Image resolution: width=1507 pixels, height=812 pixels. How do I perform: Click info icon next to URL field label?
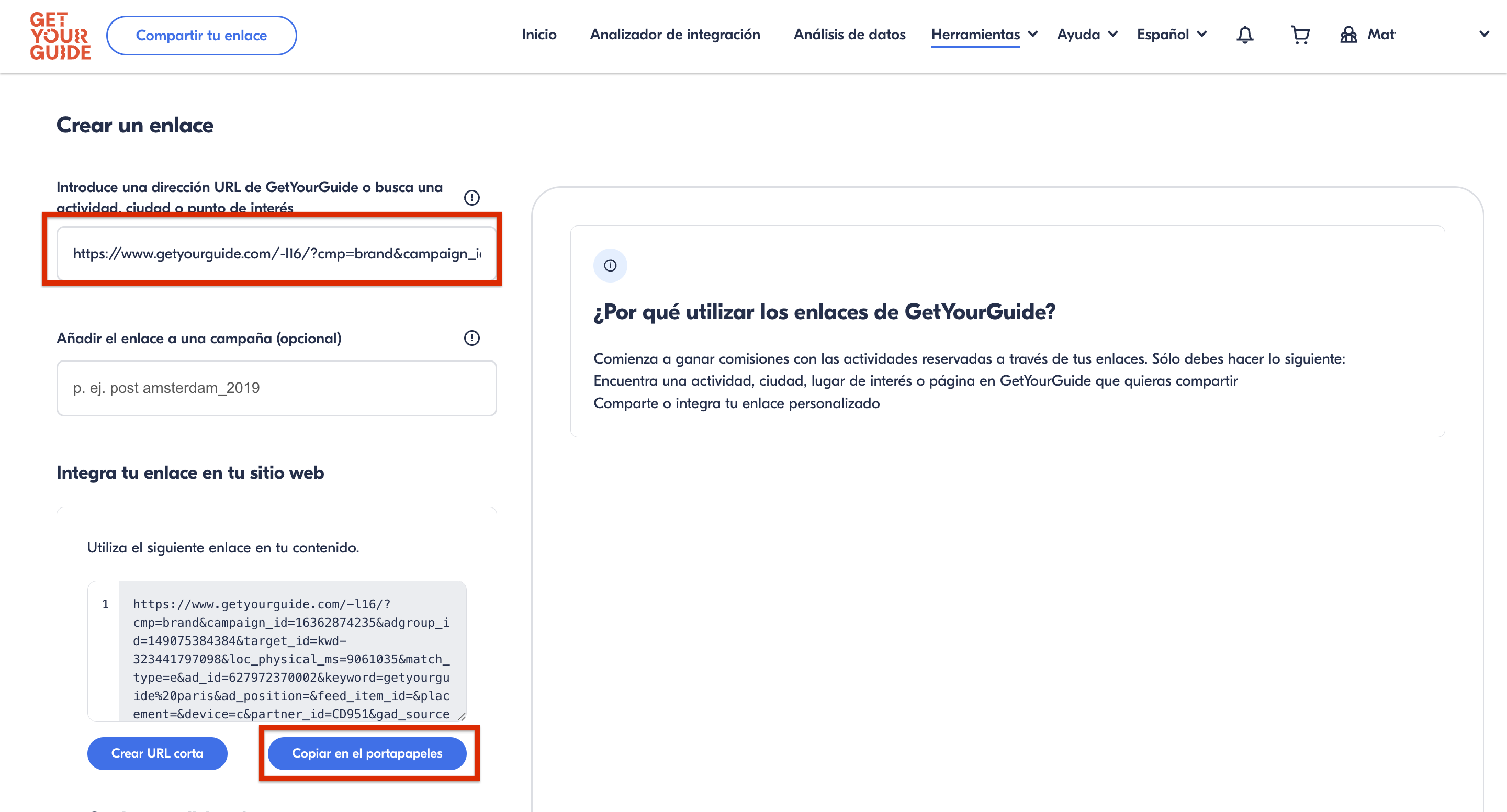pyautogui.click(x=471, y=198)
